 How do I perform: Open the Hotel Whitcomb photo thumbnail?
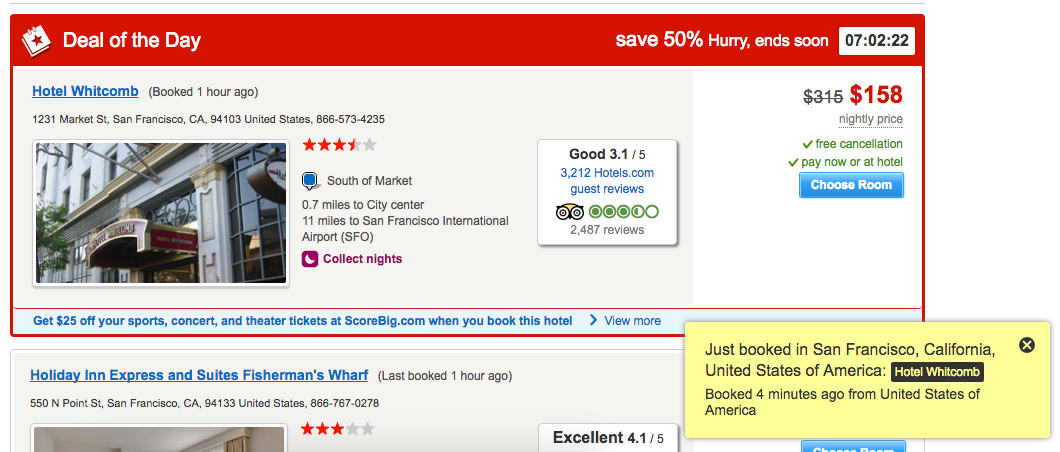tap(162, 213)
